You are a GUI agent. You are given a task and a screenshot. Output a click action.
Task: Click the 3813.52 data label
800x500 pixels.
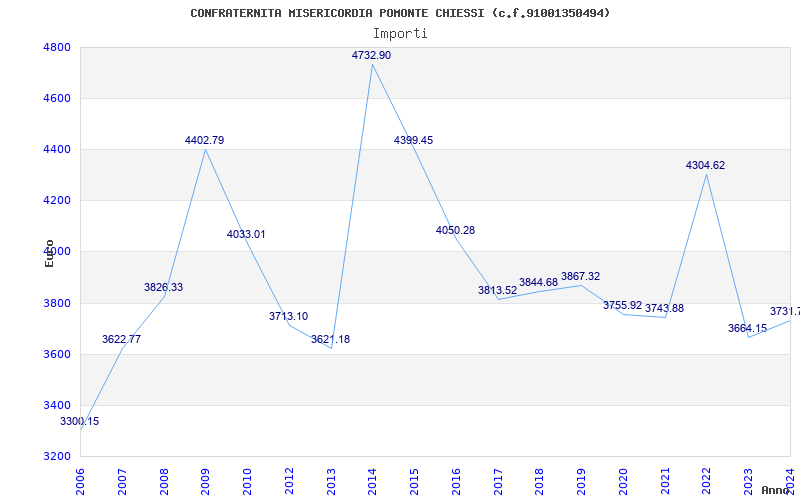pos(497,290)
